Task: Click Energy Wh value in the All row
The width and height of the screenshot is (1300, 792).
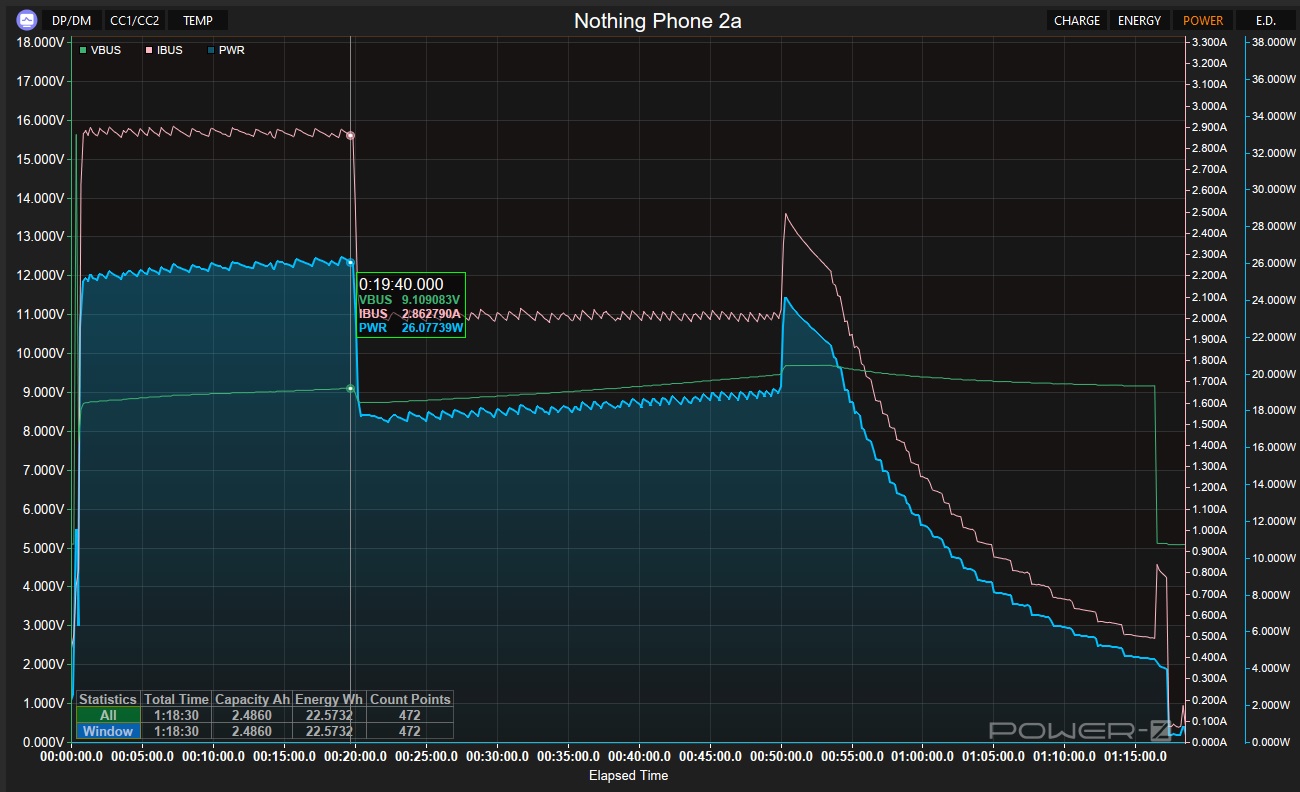Action: (x=330, y=715)
